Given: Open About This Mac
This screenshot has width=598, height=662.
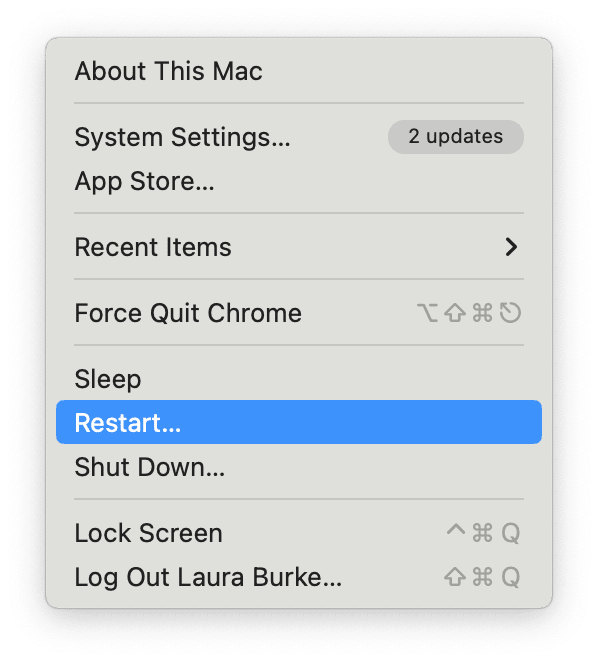Looking at the screenshot, I should click(299, 71).
